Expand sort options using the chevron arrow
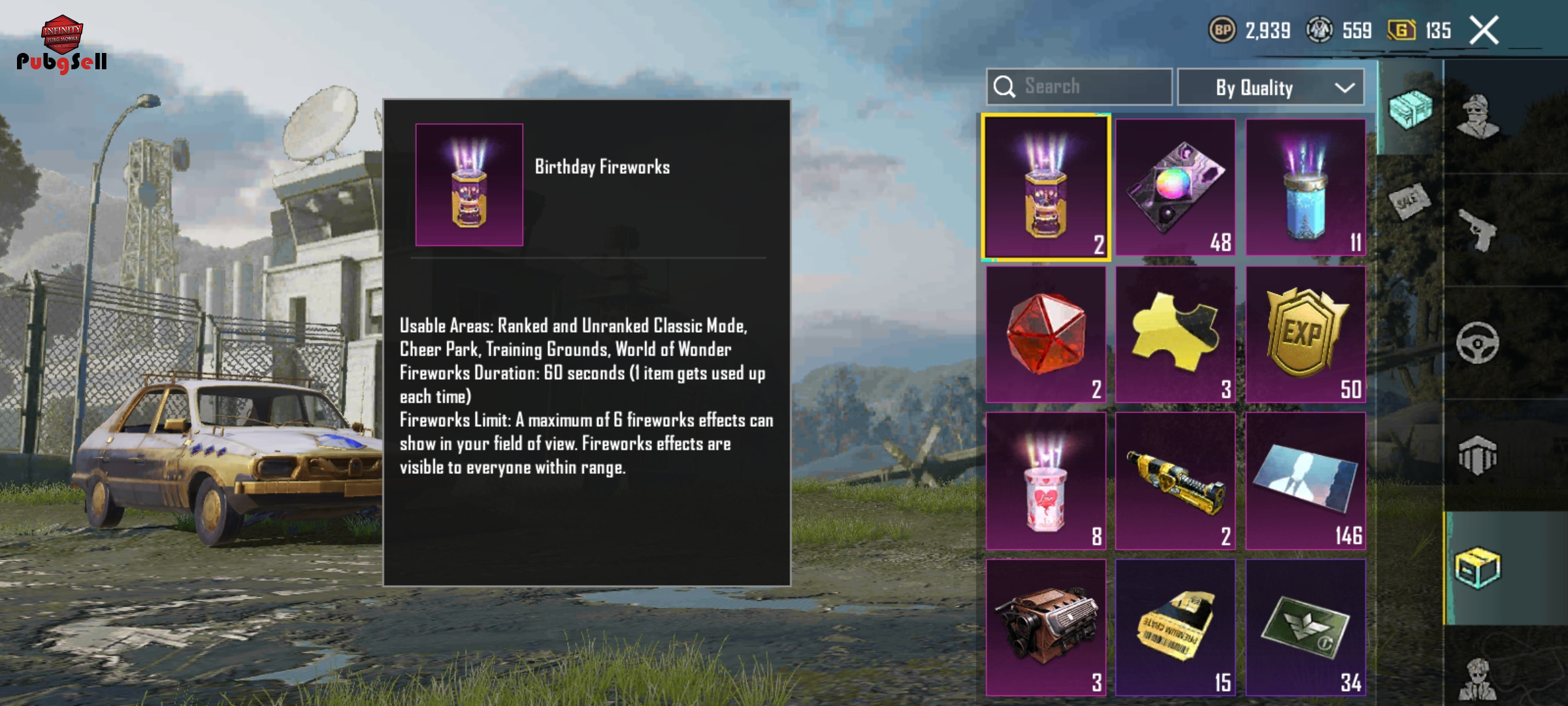This screenshot has width=1568, height=706. 1345,88
